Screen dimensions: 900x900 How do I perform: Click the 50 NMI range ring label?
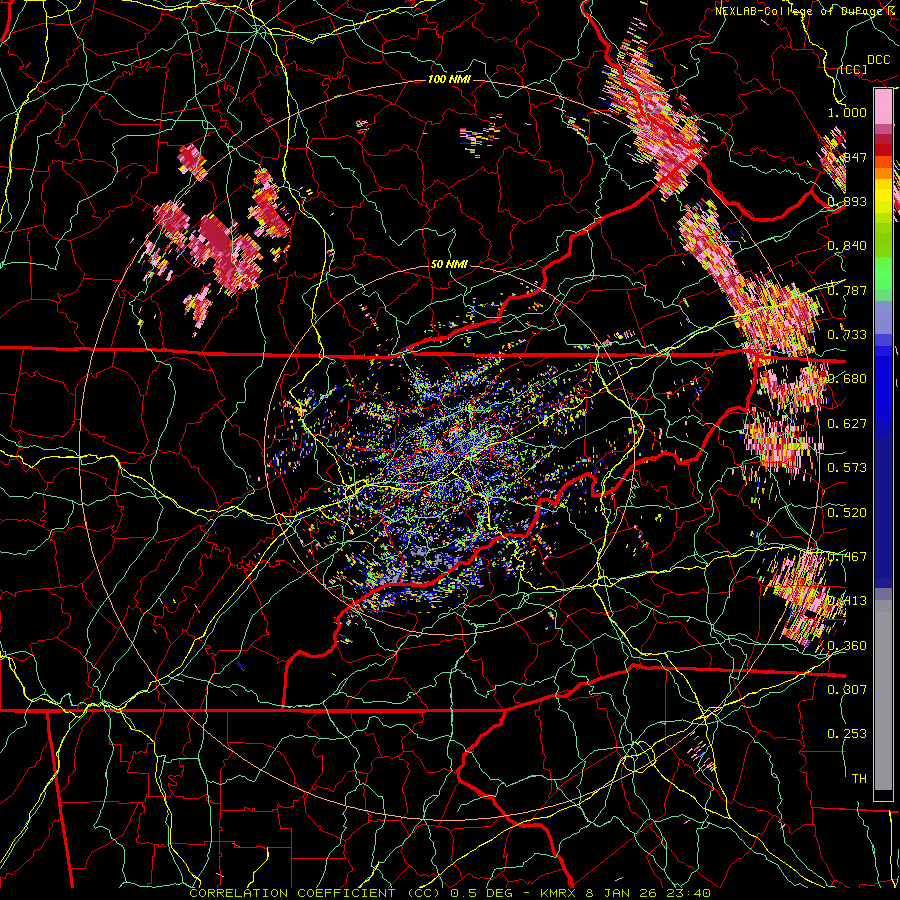click(x=449, y=265)
